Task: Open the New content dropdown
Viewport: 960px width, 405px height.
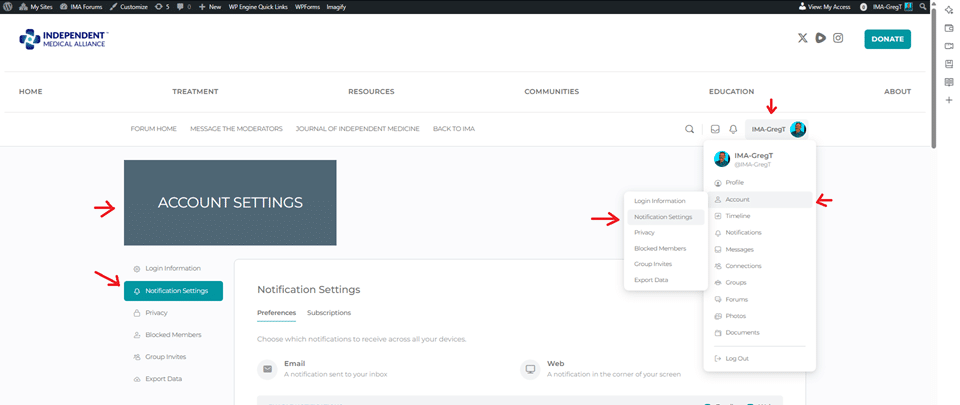Action: (210, 6)
